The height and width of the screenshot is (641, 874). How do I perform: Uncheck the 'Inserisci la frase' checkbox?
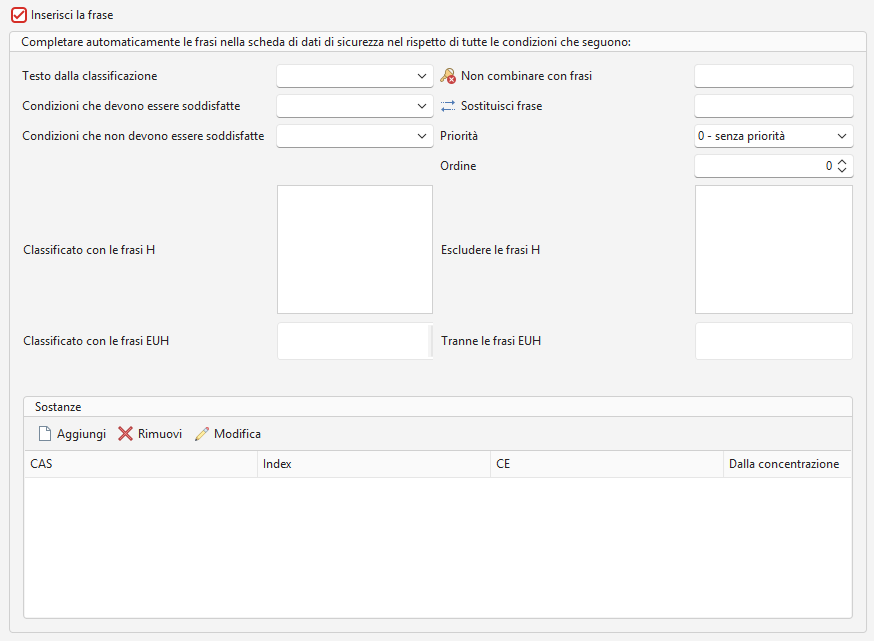click(19, 15)
